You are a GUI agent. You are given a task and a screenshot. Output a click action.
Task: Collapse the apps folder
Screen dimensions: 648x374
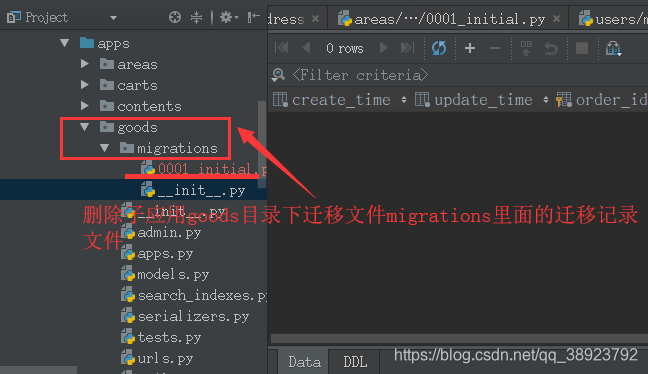[x=64, y=43]
